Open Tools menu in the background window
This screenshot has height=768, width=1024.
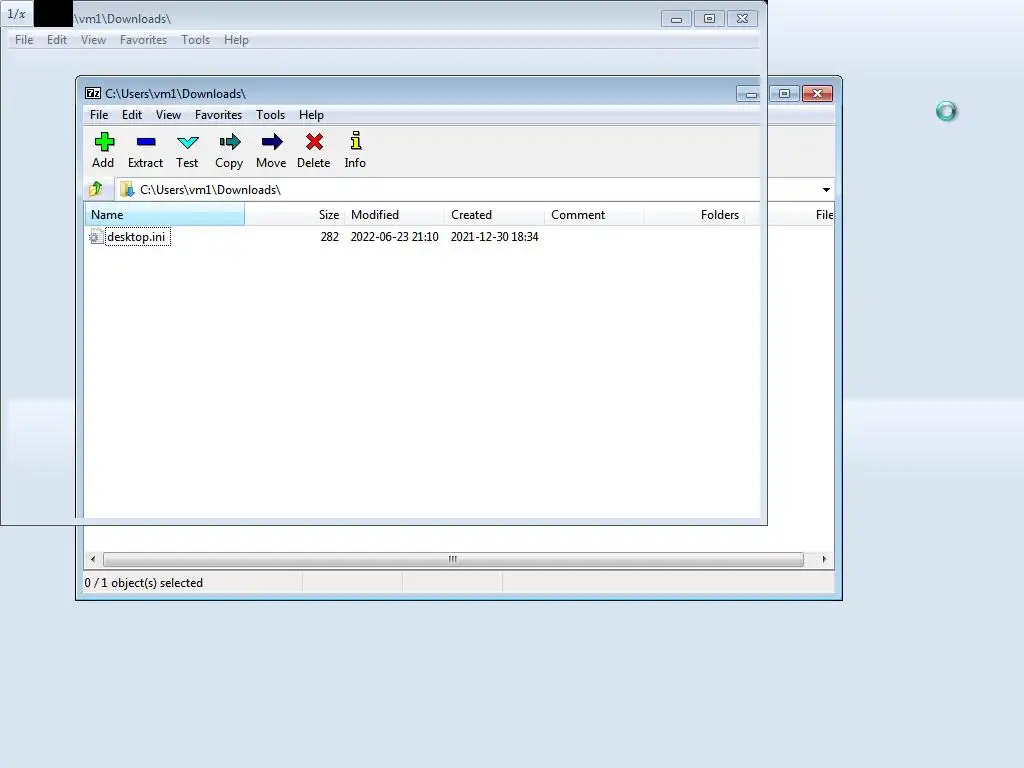coord(196,40)
